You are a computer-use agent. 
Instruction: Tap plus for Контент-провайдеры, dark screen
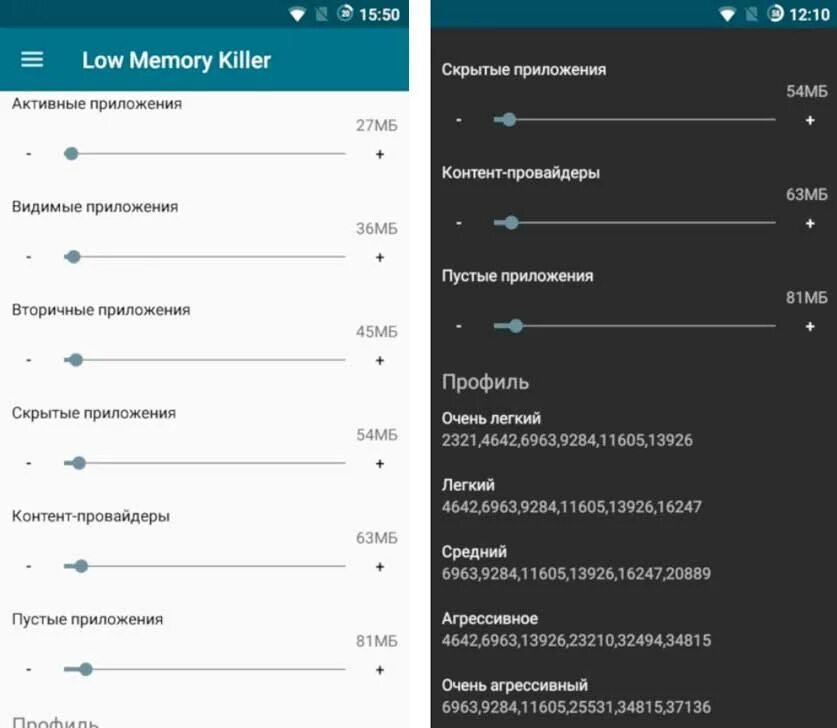click(x=810, y=223)
